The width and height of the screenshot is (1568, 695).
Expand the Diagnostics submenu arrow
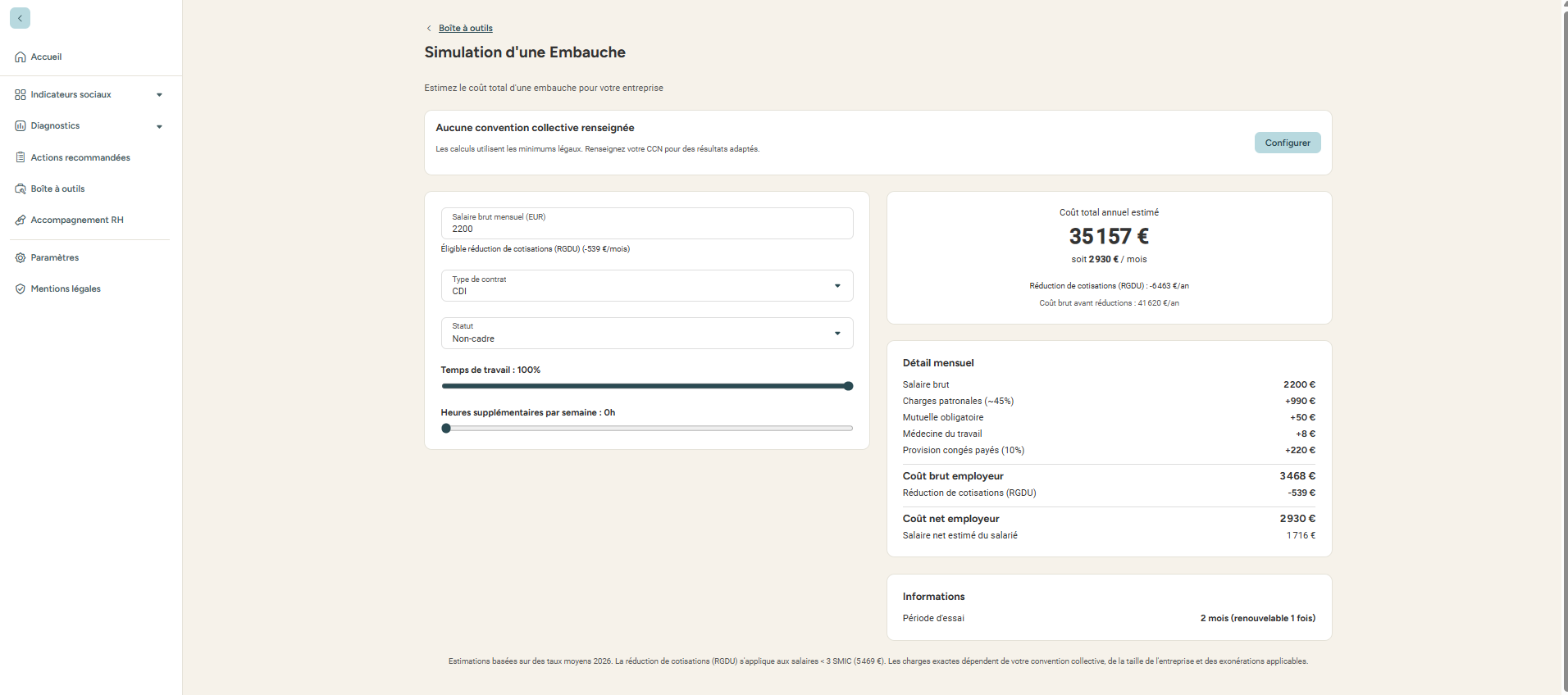point(159,126)
